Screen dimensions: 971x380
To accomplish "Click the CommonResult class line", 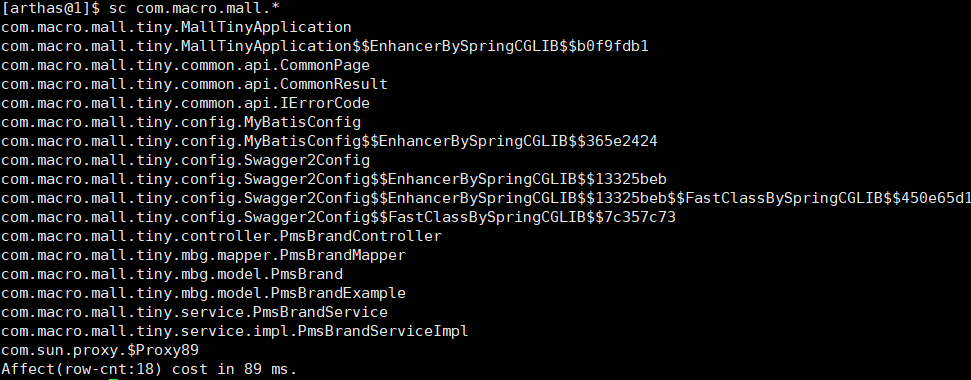I will pos(194,84).
